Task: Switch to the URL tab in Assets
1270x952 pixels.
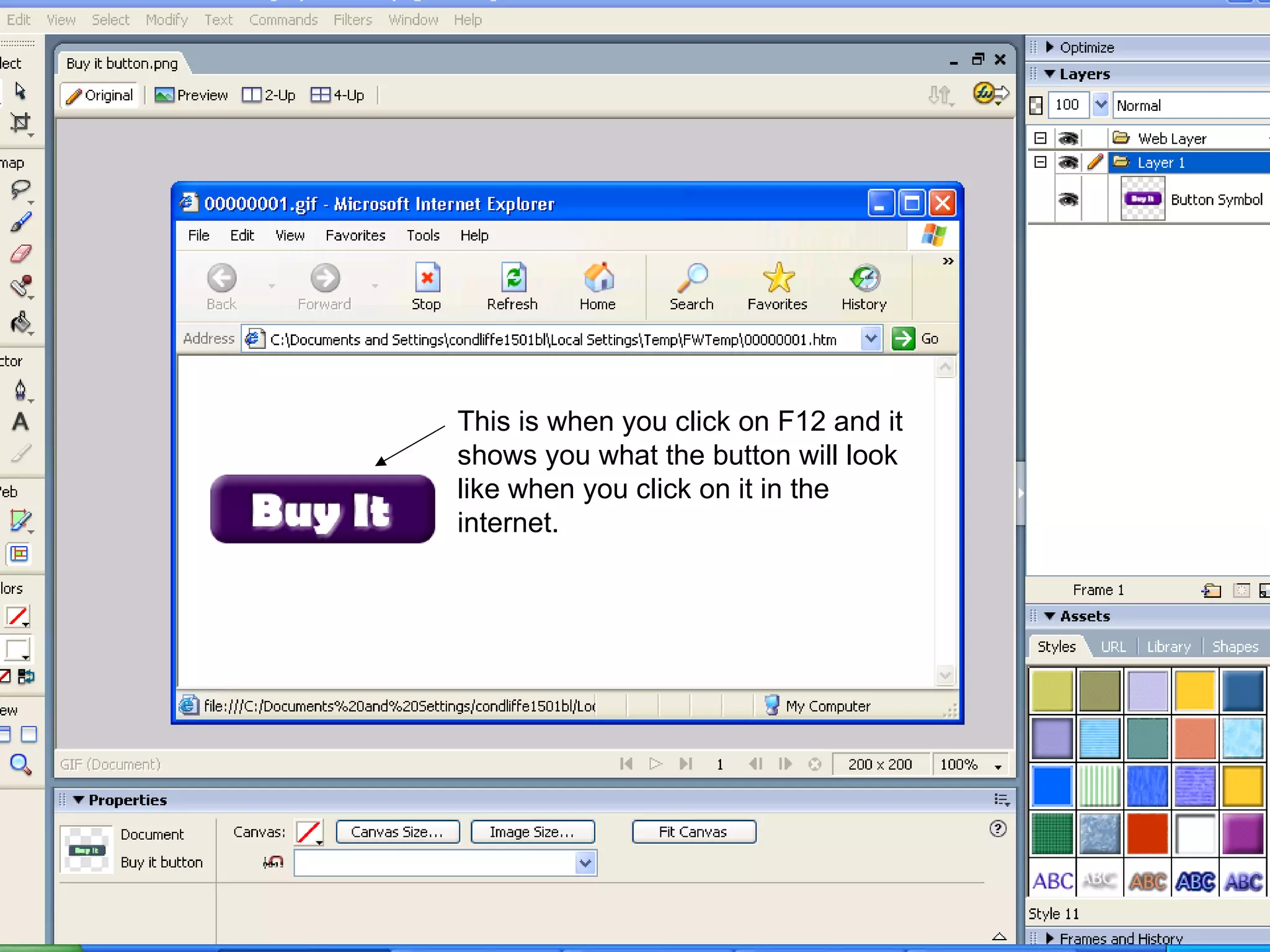Action: tap(1113, 646)
